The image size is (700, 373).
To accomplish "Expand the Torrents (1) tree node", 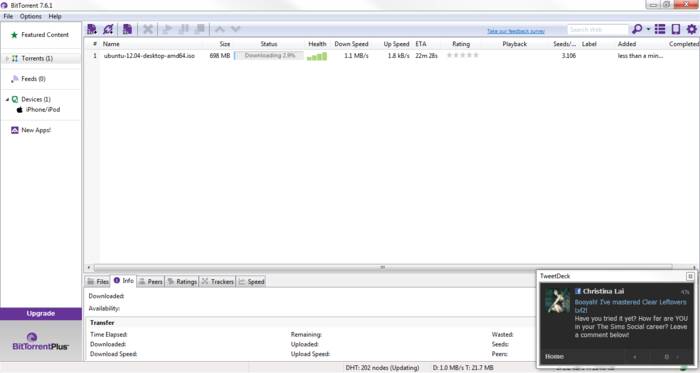I will 7,58.
